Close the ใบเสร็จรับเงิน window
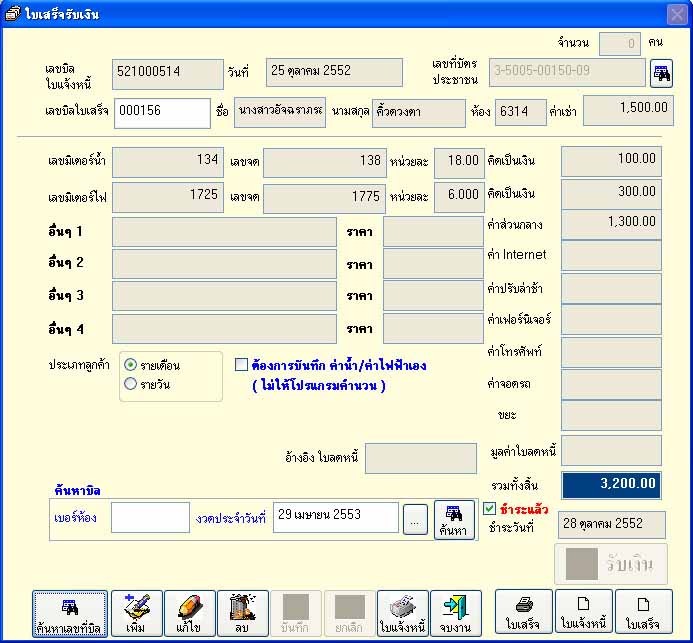This screenshot has height=643, width=693. click(677, 15)
